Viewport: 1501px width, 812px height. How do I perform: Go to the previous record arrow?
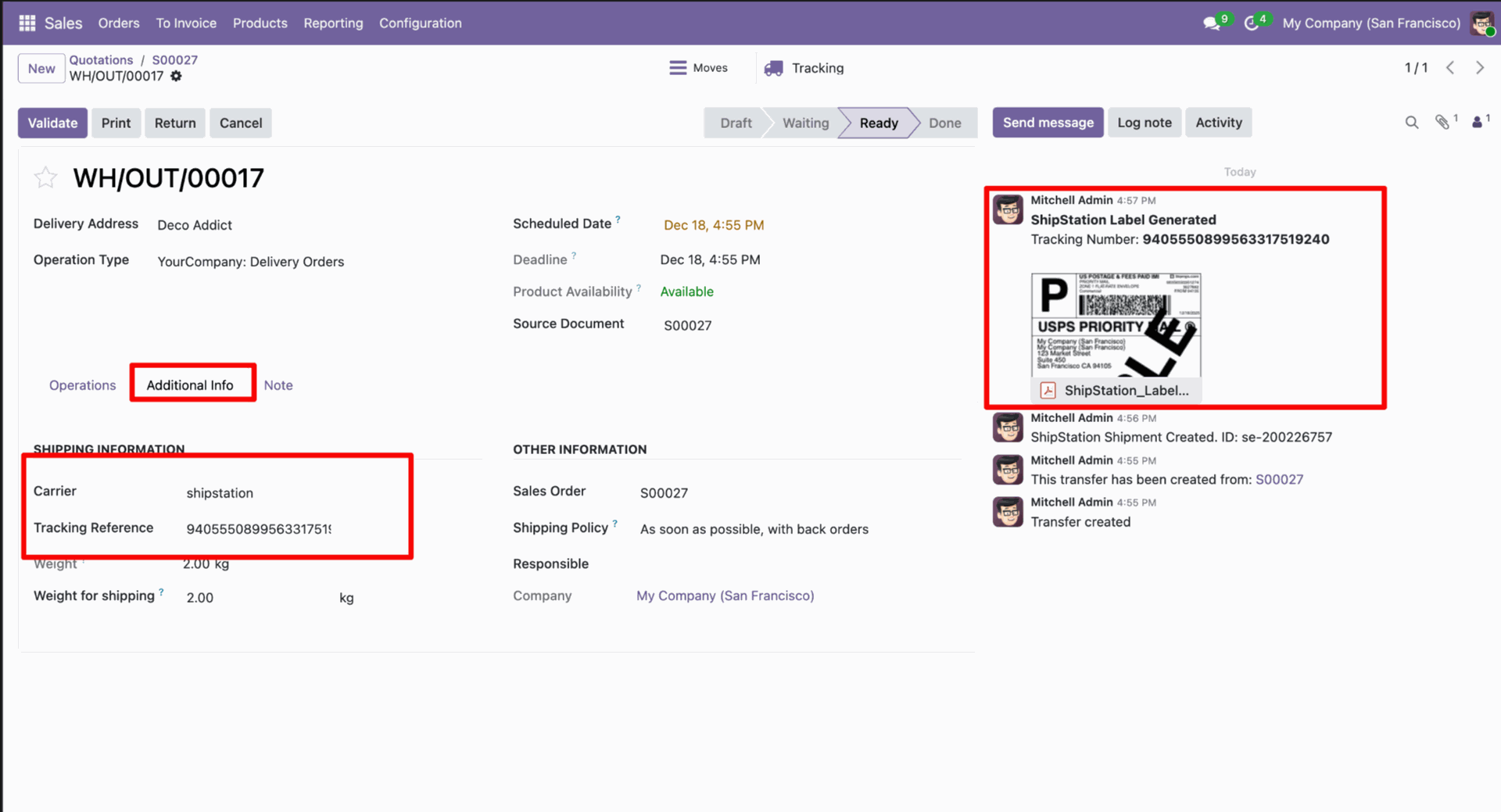(1450, 68)
